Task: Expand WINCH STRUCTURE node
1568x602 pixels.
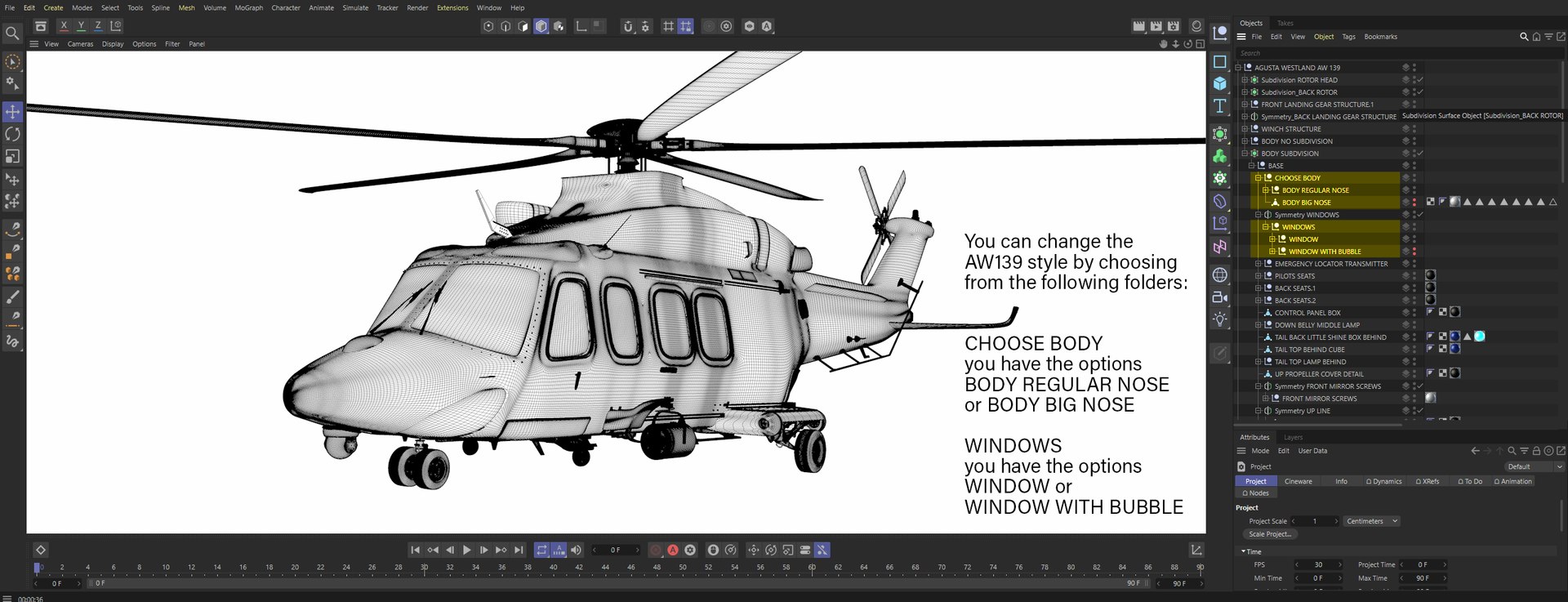Action: [x=1245, y=129]
